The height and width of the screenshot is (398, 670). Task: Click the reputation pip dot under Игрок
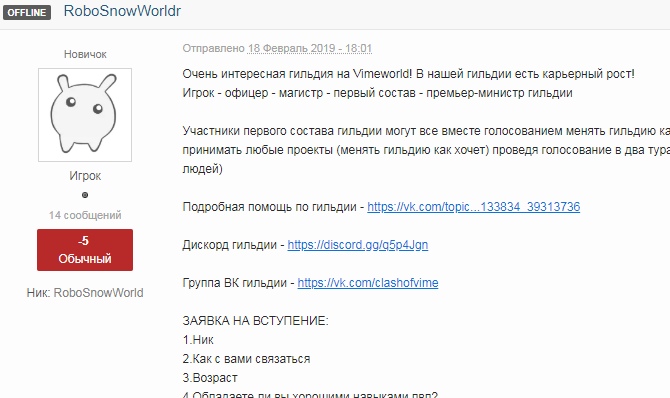click(85, 195)
